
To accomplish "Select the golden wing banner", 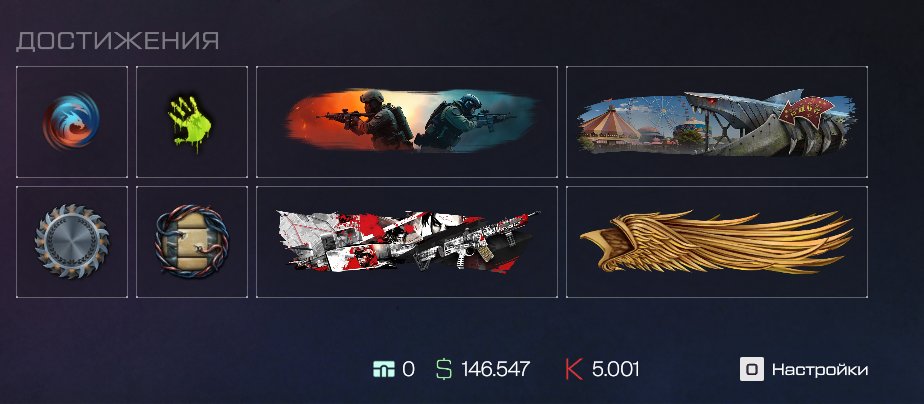I will coord(717,241).
